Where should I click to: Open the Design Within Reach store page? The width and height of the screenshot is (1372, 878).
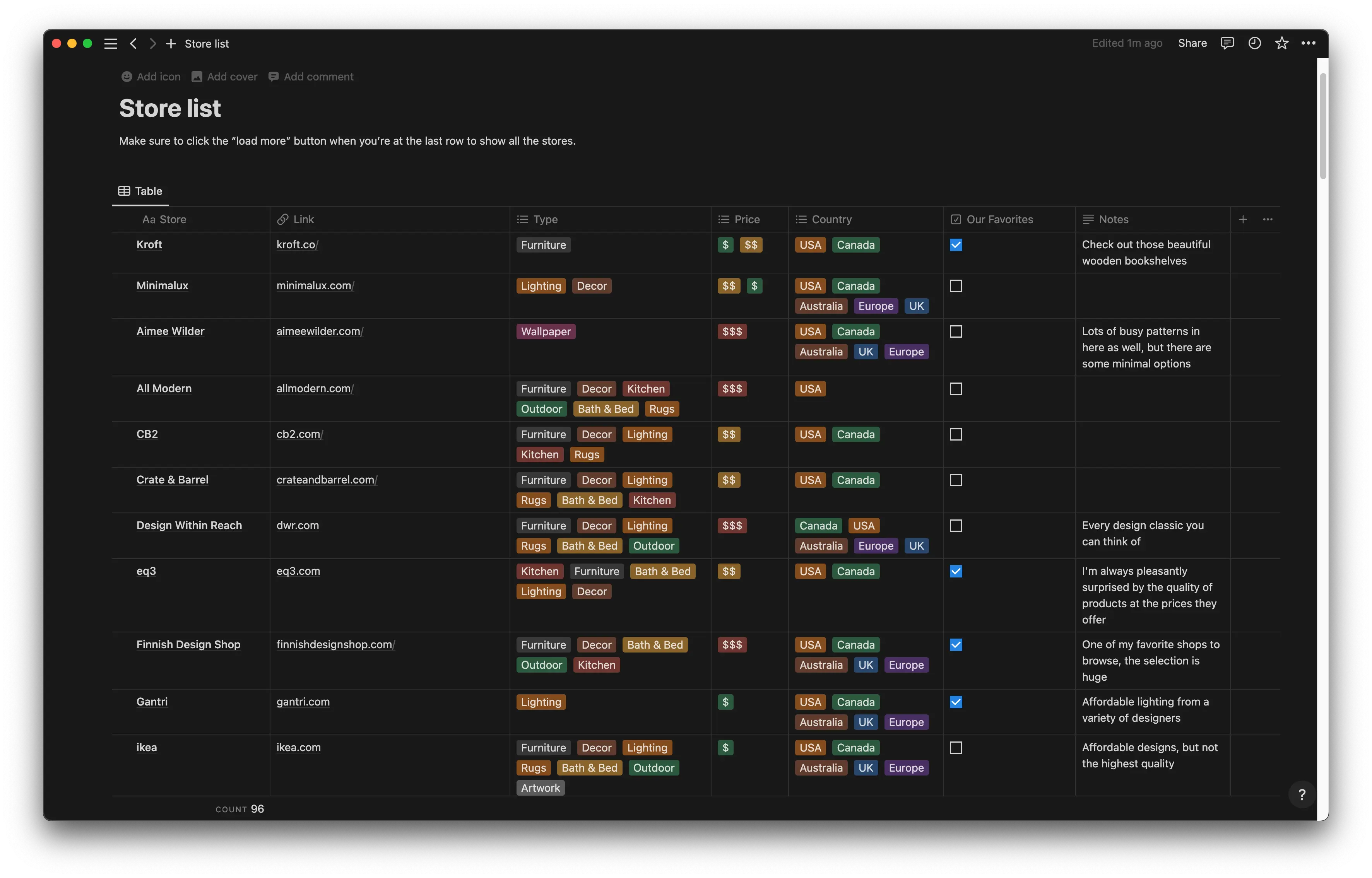[189, 525]
